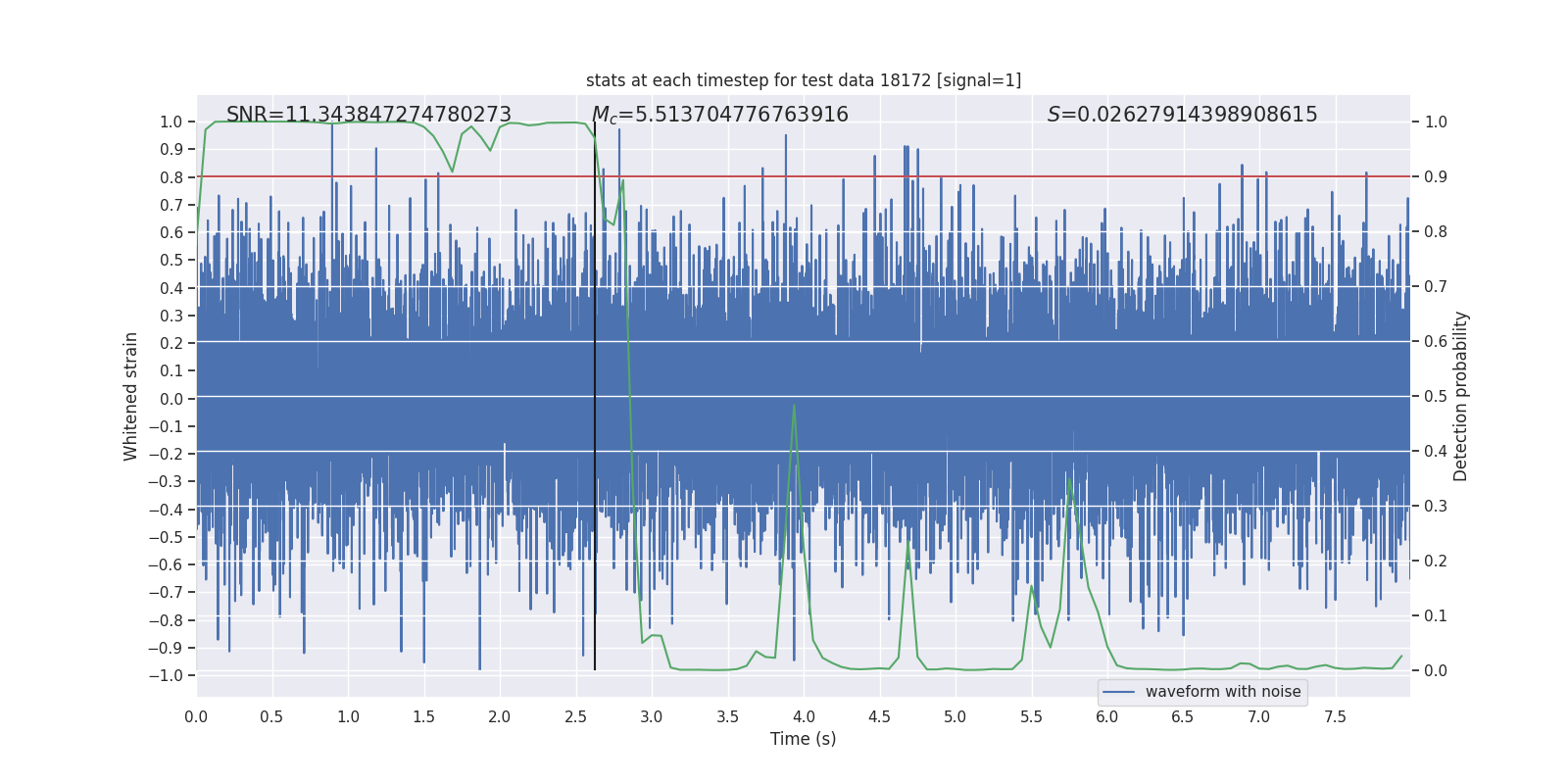Click the −0.5 tick on the Whitened strain axis
The width and height of the screenshot is (1568, 784).
pyautogui.click(x=166, y=537)
